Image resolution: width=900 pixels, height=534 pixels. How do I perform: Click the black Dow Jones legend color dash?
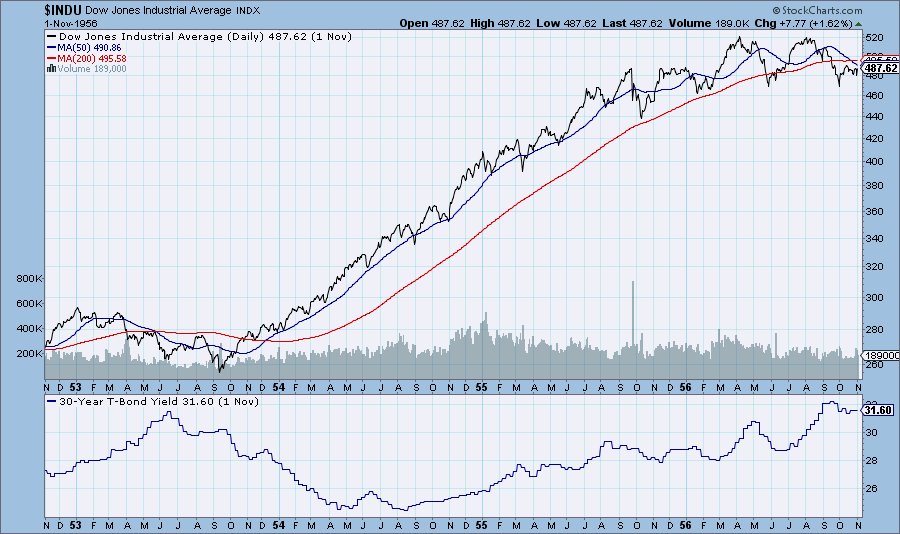tap(51, 36)
